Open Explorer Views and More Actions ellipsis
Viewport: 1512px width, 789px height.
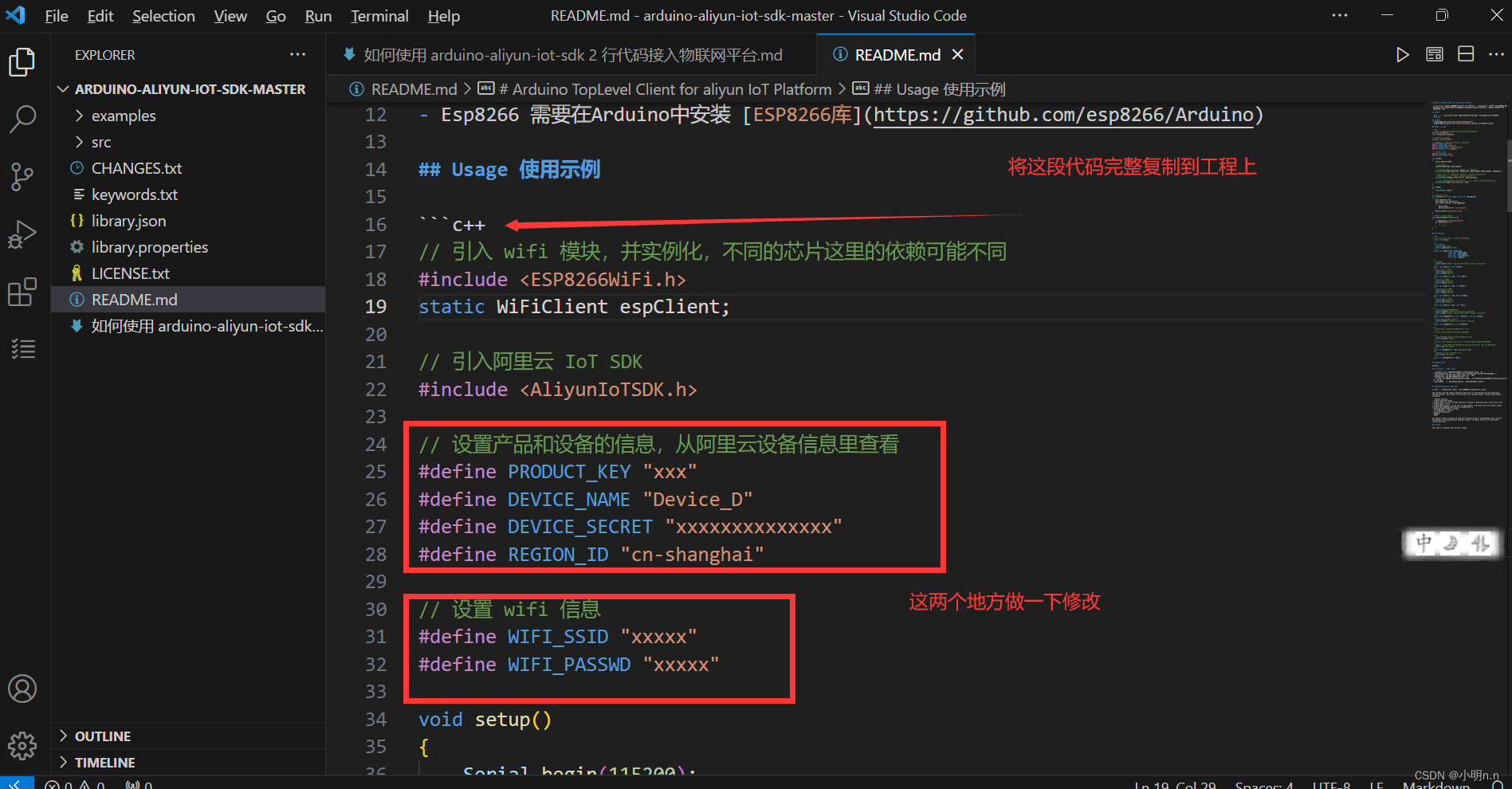pos(297,54)
